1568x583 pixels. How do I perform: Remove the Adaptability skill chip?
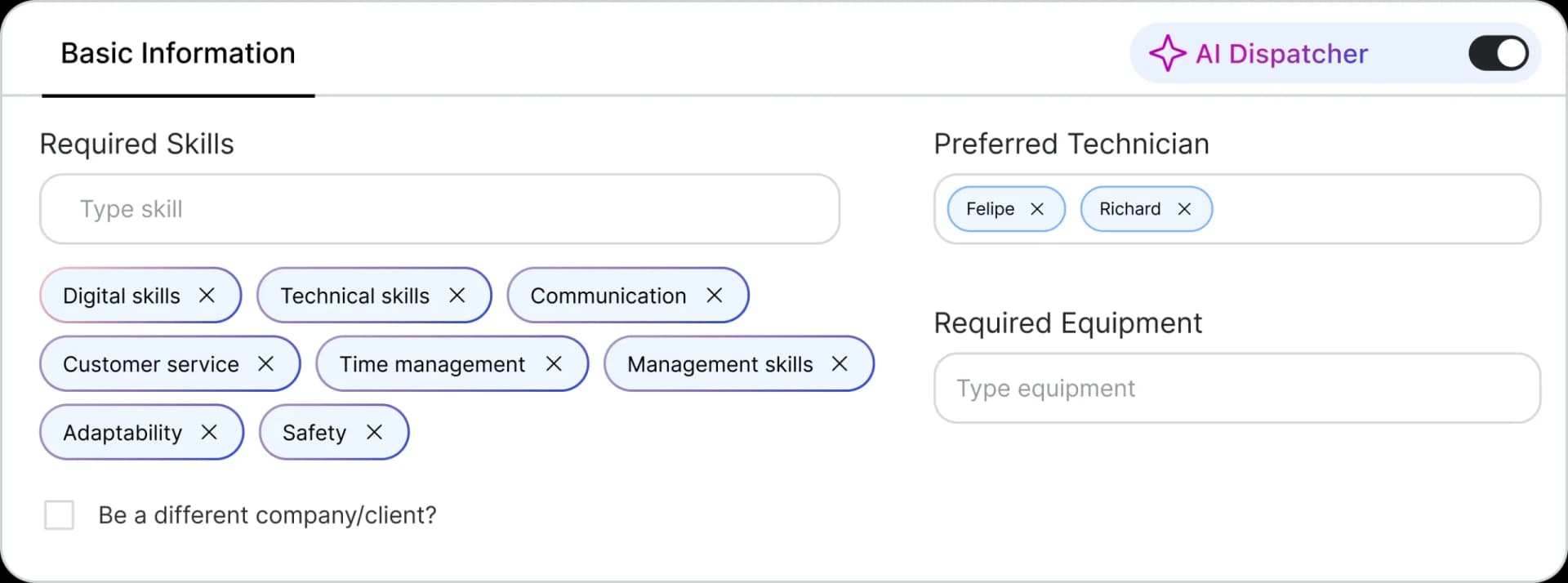(209, 433)
